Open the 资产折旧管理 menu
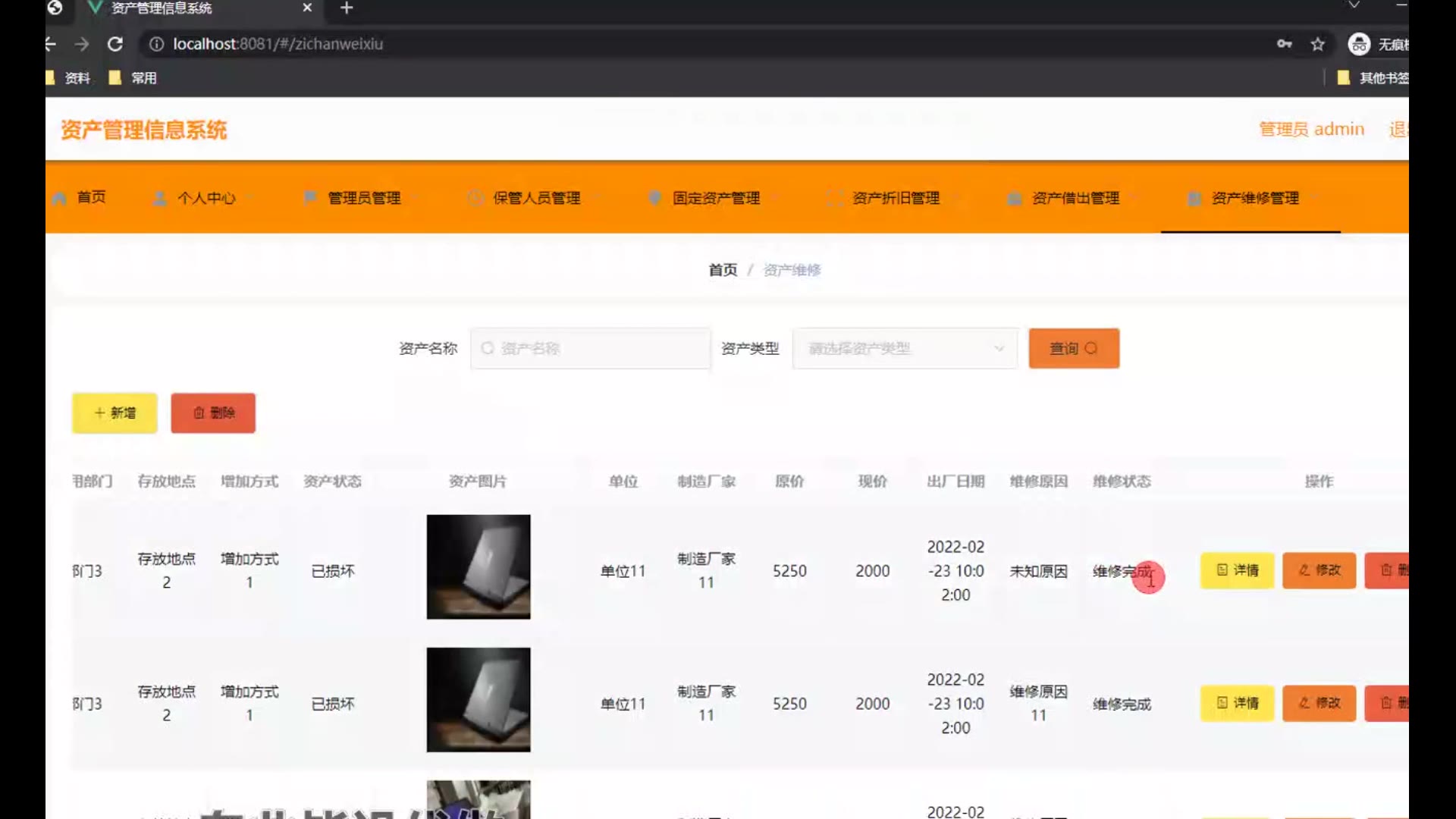The width and height of the screenshot is (1456, 819). (896, 198)
